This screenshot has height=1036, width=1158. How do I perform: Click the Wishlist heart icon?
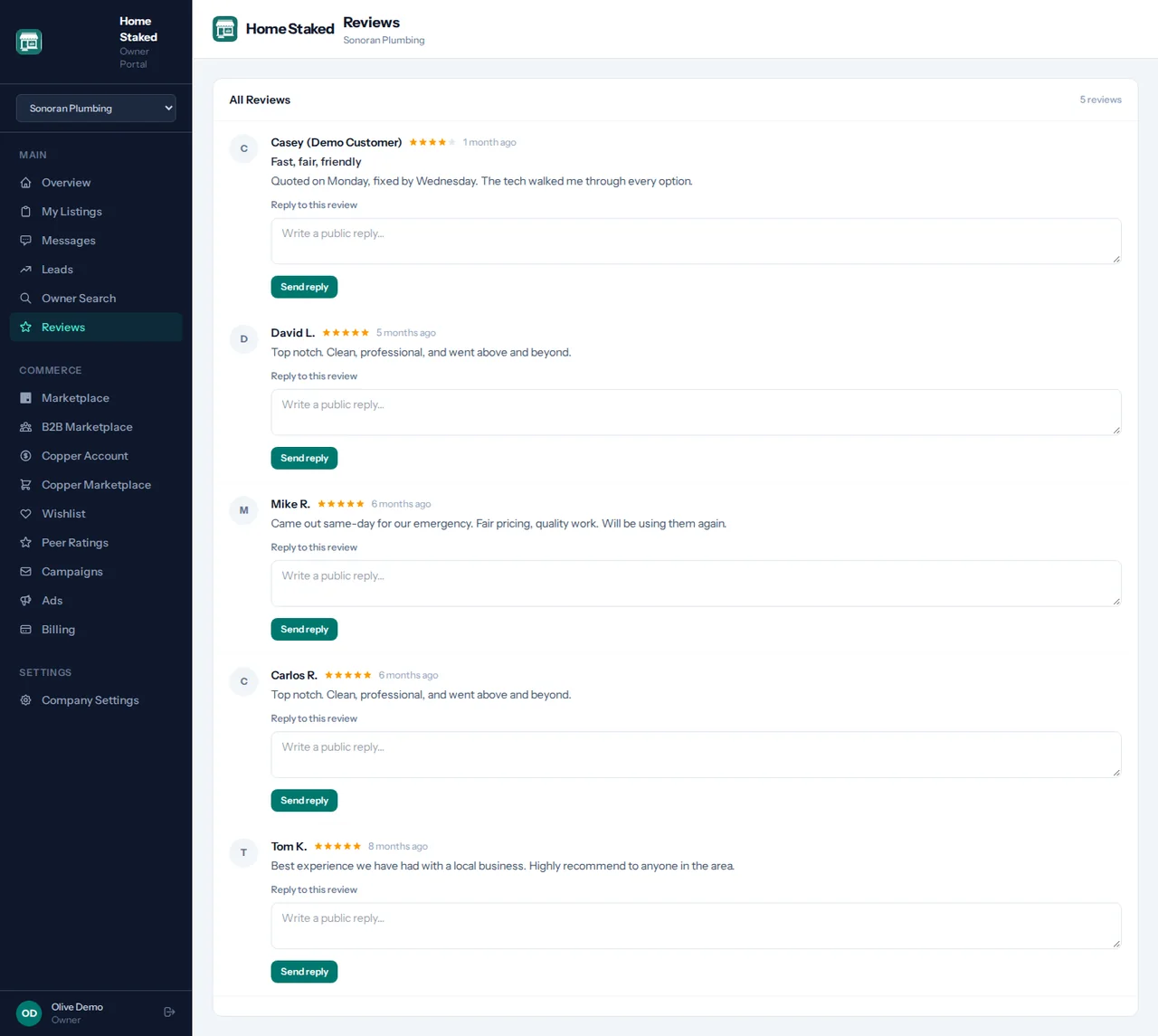tap(25, 514)
